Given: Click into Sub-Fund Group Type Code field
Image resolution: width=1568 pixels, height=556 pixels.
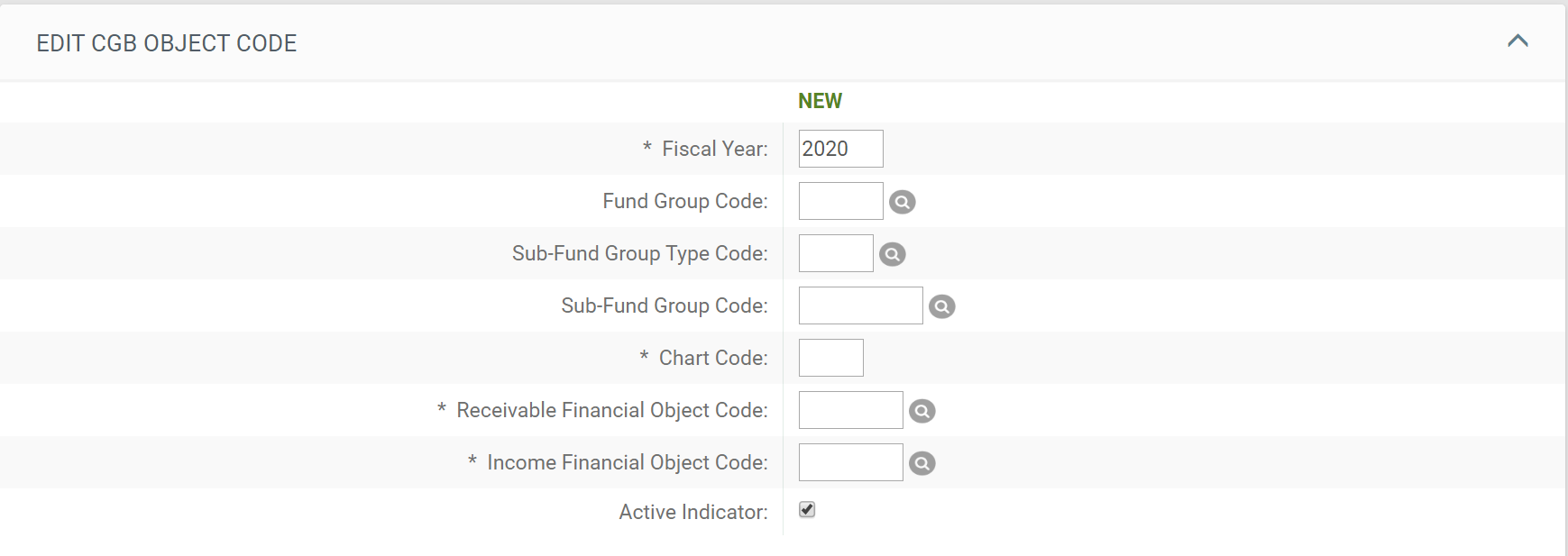Looking at the screenshot, I should pos(835,253).
